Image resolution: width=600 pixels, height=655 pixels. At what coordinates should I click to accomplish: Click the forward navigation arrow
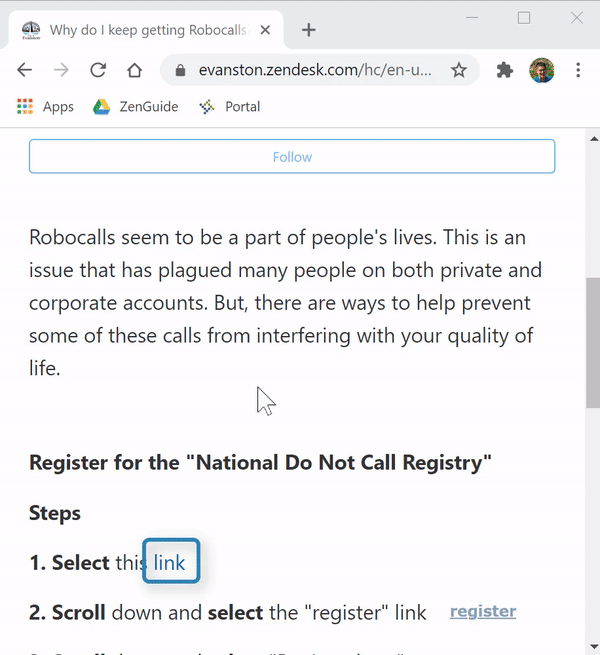(61, 70)
